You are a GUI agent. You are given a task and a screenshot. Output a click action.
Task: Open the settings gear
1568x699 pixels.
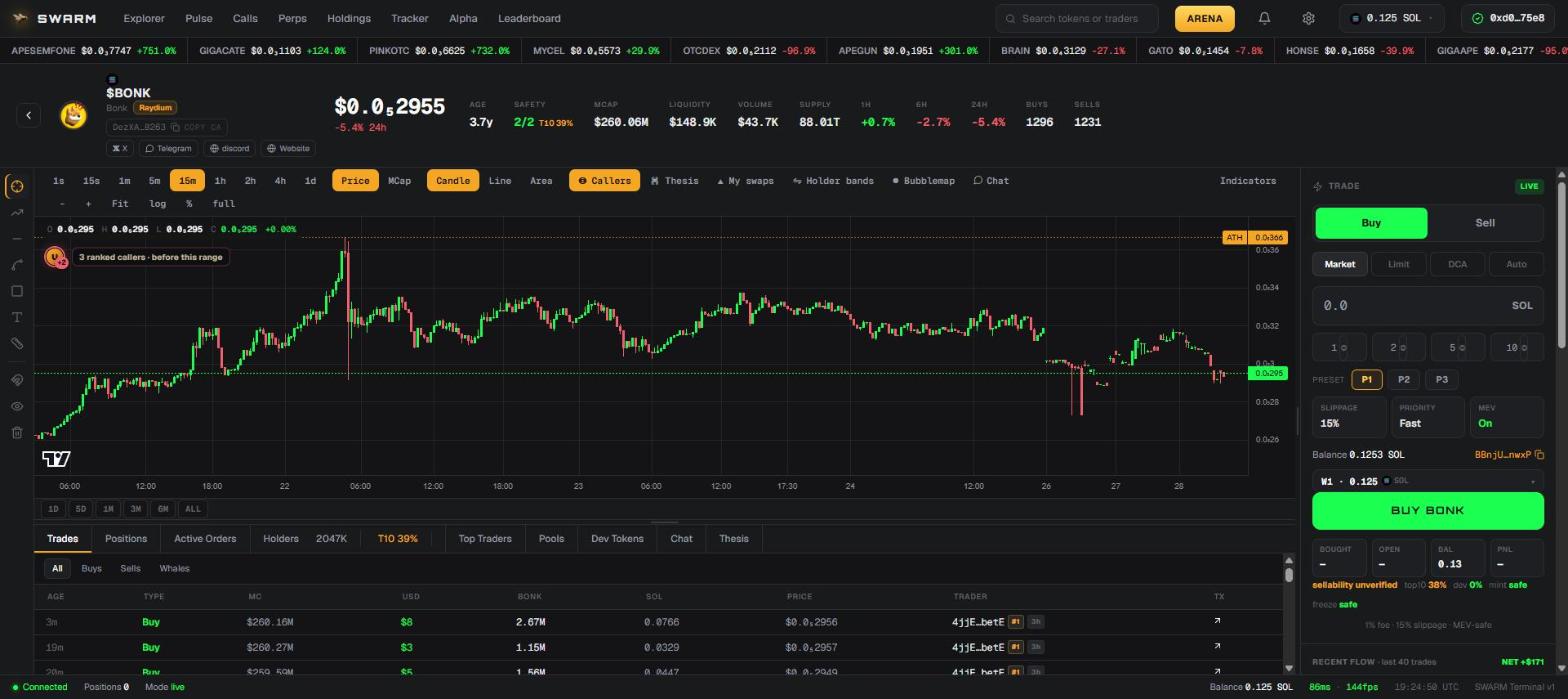coord(1308,18)
